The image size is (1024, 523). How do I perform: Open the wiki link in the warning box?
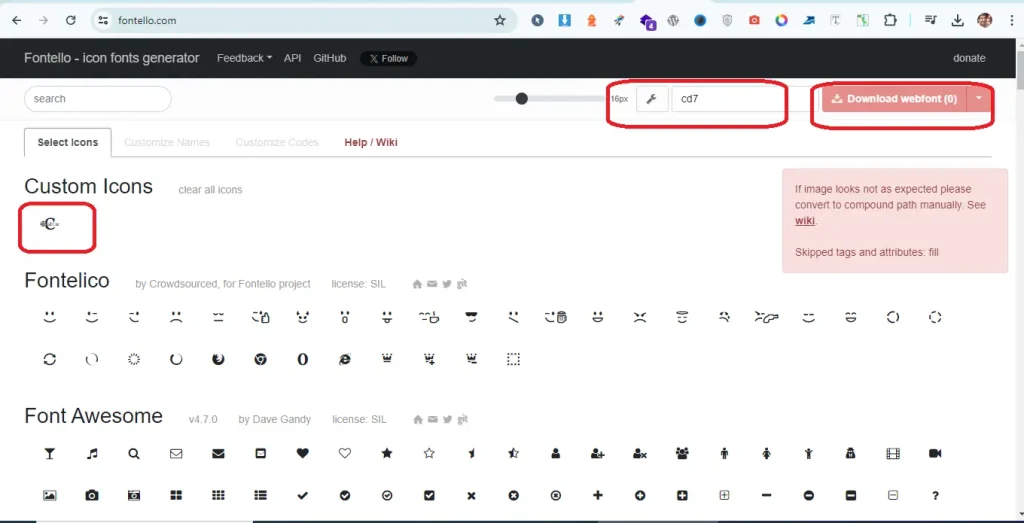click(805, 221)
